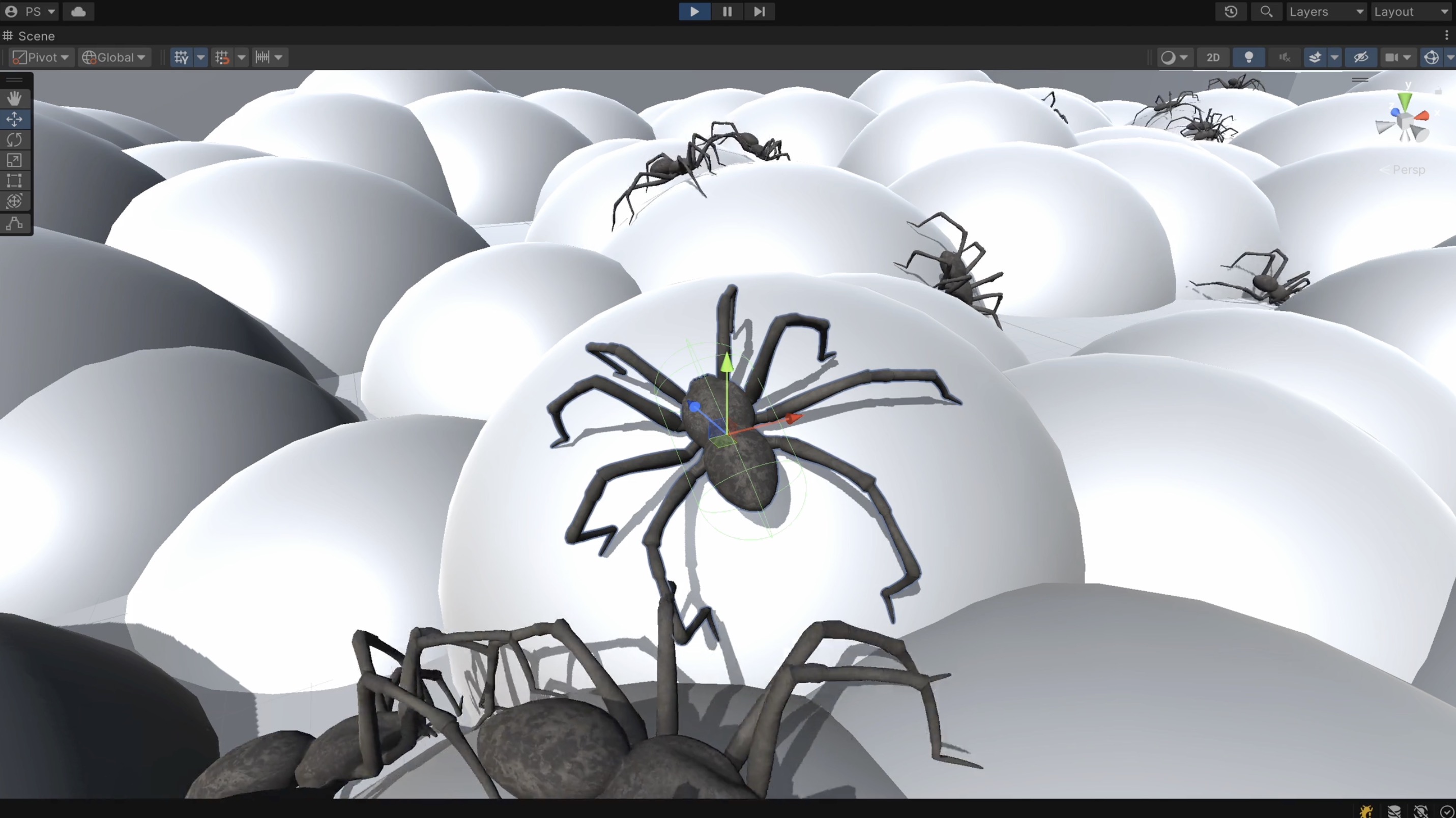Image resolution: width=1456 pixels, height=818 pixels.
Task: Click the red X move arrow handle
Action: click(794, 418)
